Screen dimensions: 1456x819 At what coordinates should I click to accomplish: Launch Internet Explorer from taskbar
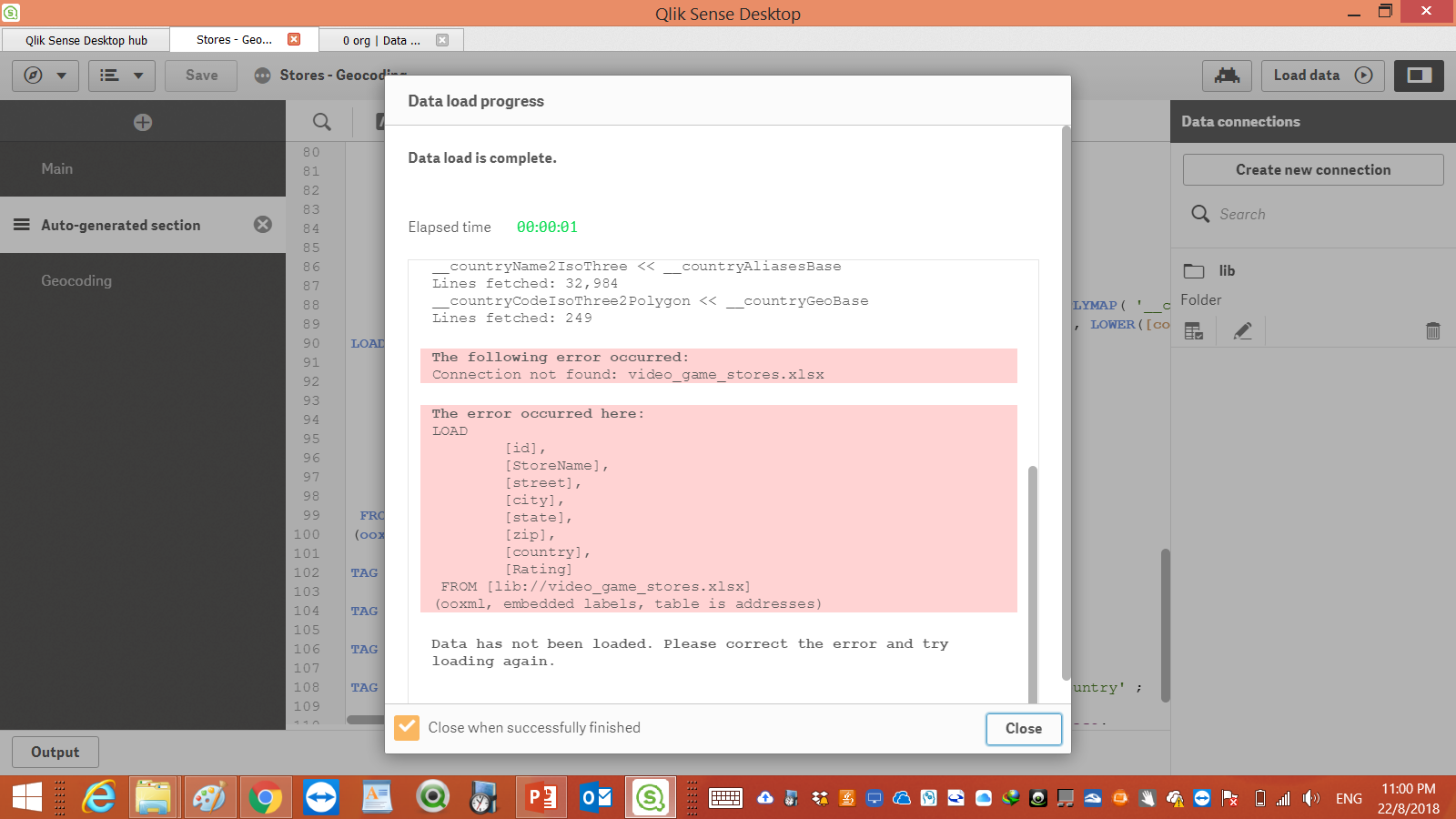(x=99, y=798)
